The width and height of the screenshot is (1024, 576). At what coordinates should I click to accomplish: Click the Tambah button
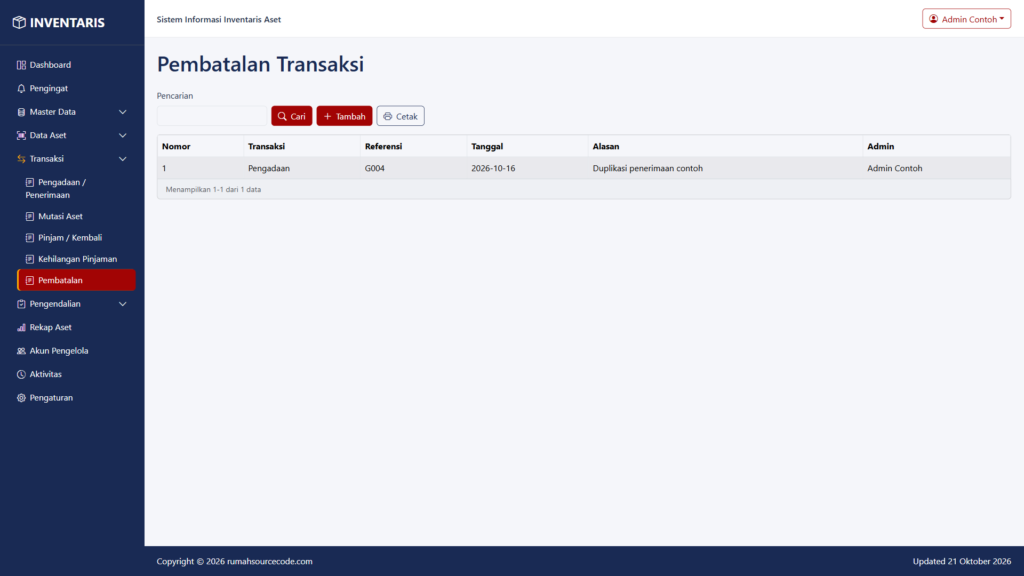point(344,116)
